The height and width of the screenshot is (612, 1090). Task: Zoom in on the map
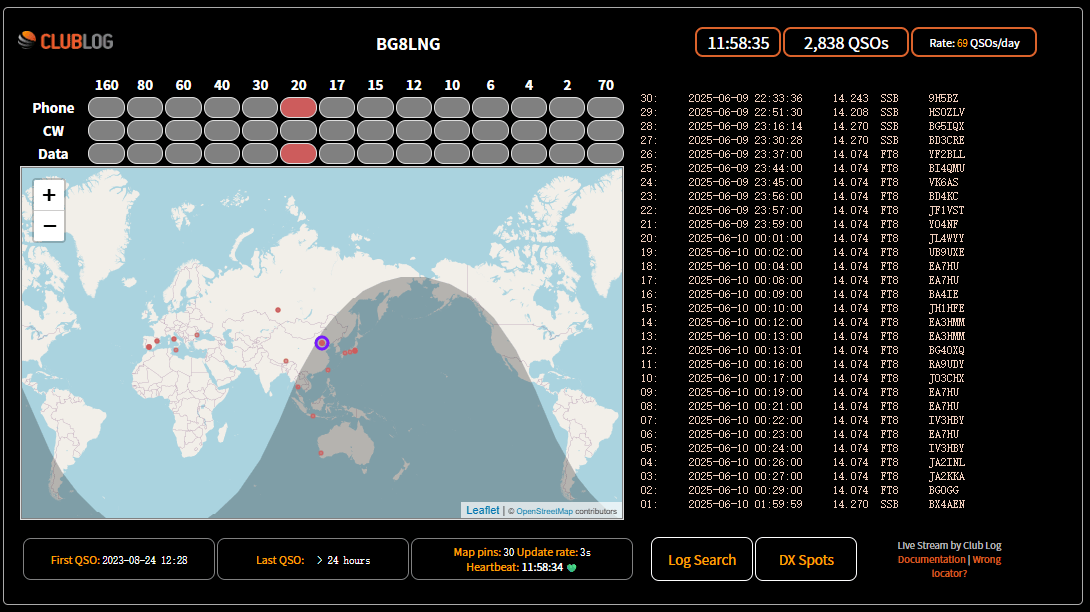coord(49,195)
